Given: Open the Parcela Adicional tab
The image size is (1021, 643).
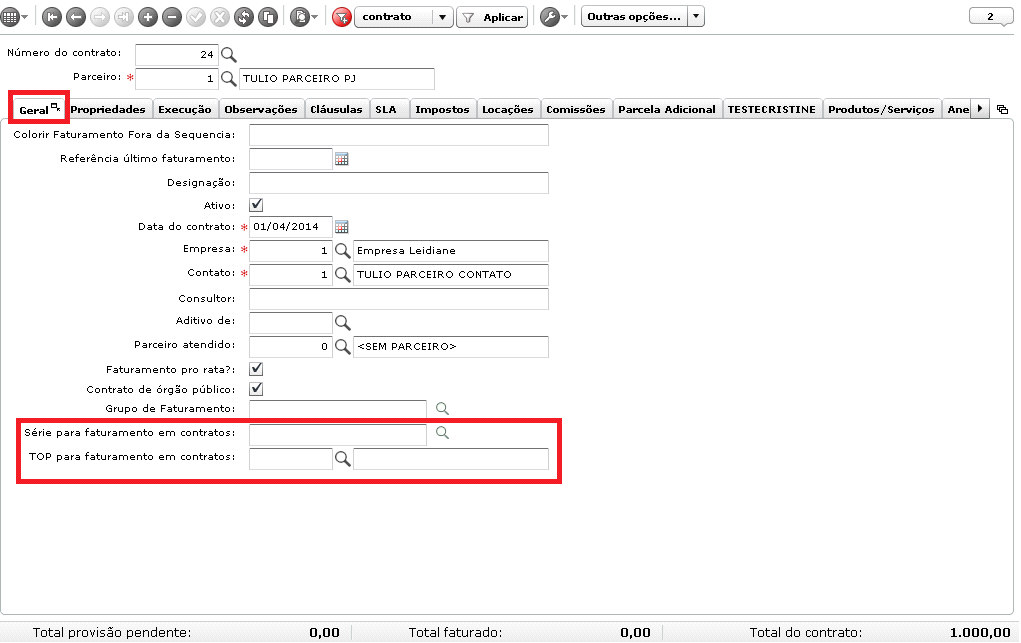Looking at the screenshot, I should click(667, 109).
